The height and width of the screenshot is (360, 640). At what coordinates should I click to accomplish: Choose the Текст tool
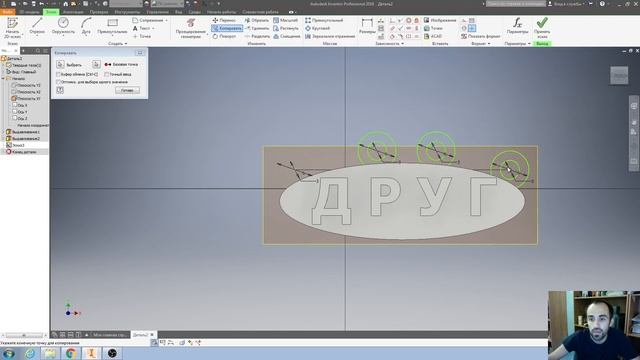point(142,28)
